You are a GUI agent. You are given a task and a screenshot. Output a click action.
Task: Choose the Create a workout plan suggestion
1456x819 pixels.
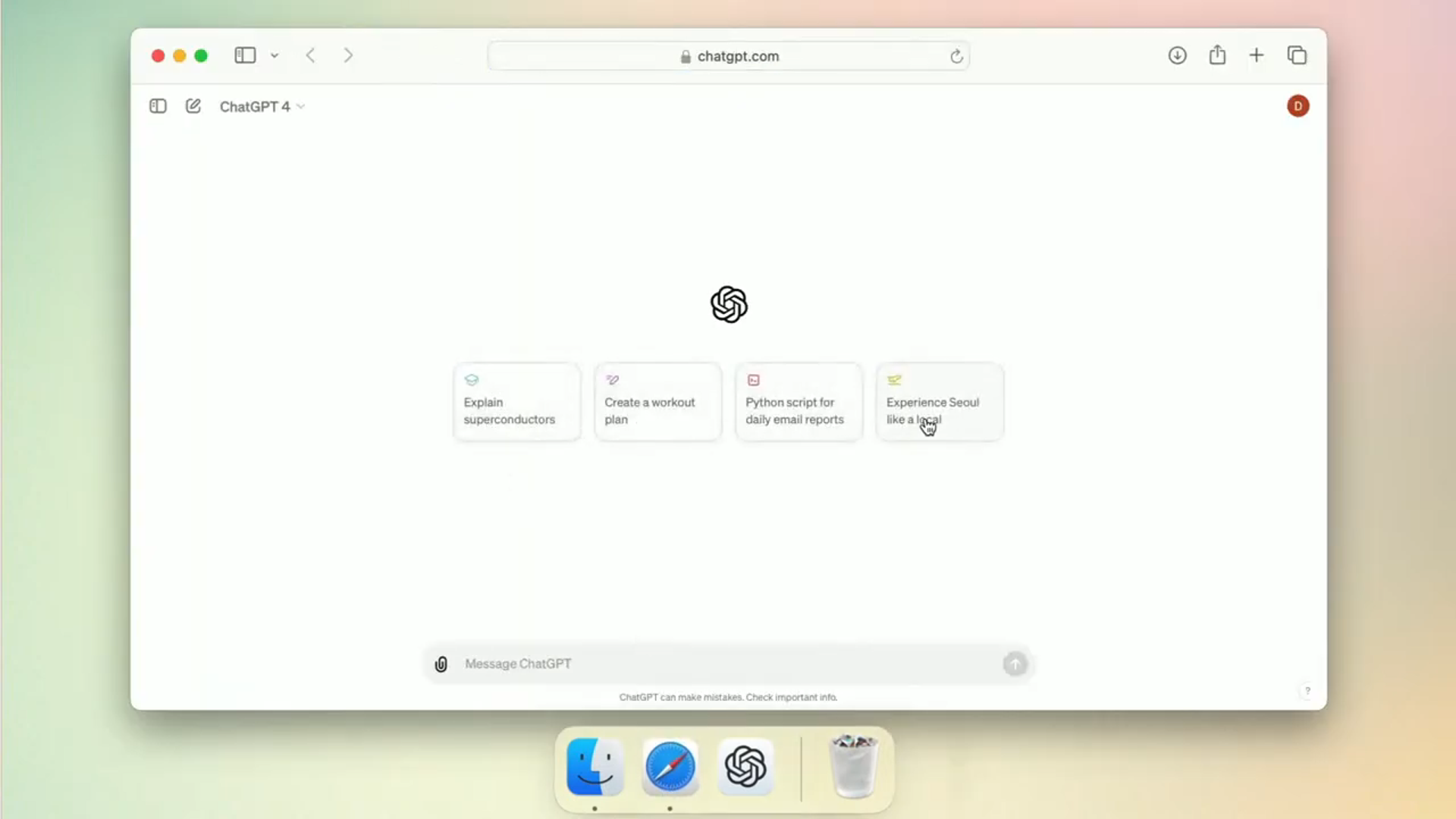coord(658,402)
